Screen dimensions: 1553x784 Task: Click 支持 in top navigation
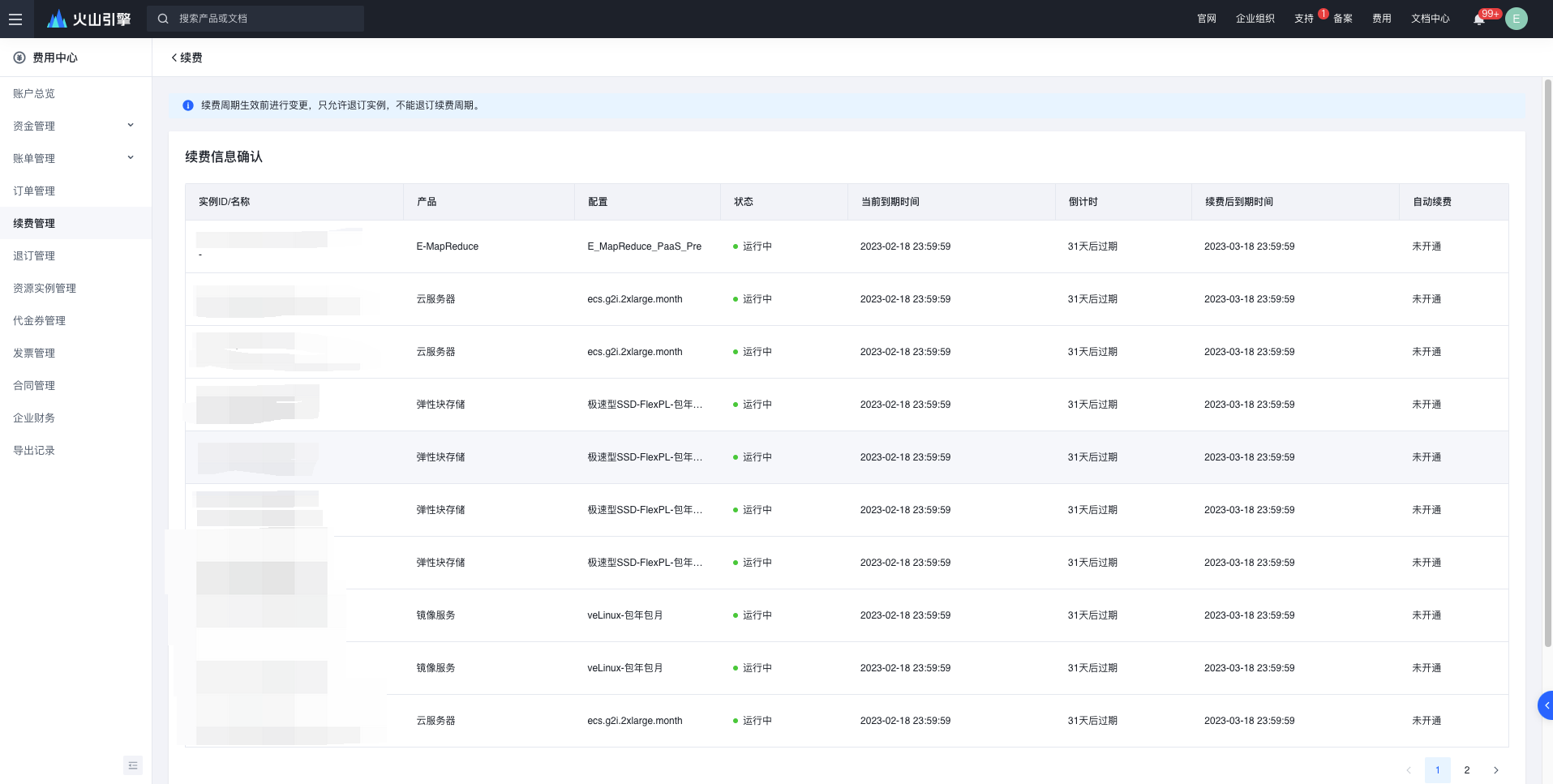pos(1304,19)
